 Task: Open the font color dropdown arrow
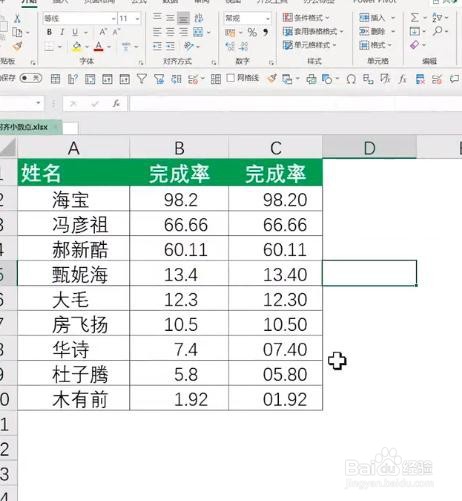(109, 47)
